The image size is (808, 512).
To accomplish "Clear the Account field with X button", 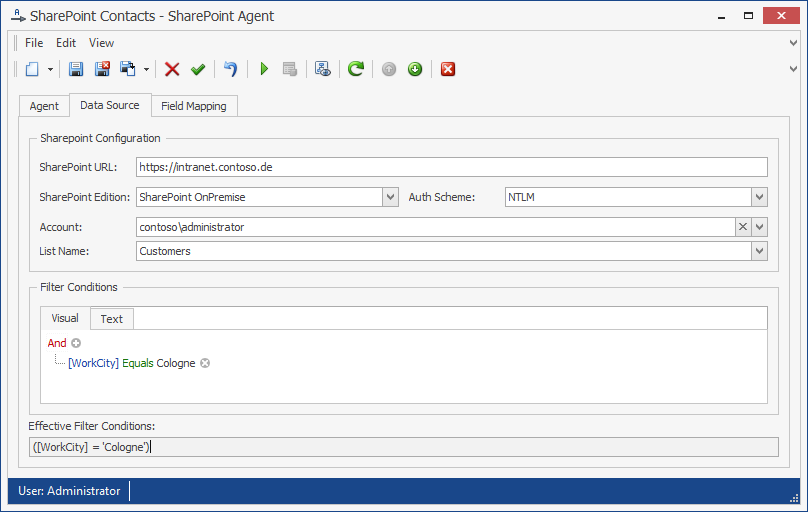I will pos(743,227).
